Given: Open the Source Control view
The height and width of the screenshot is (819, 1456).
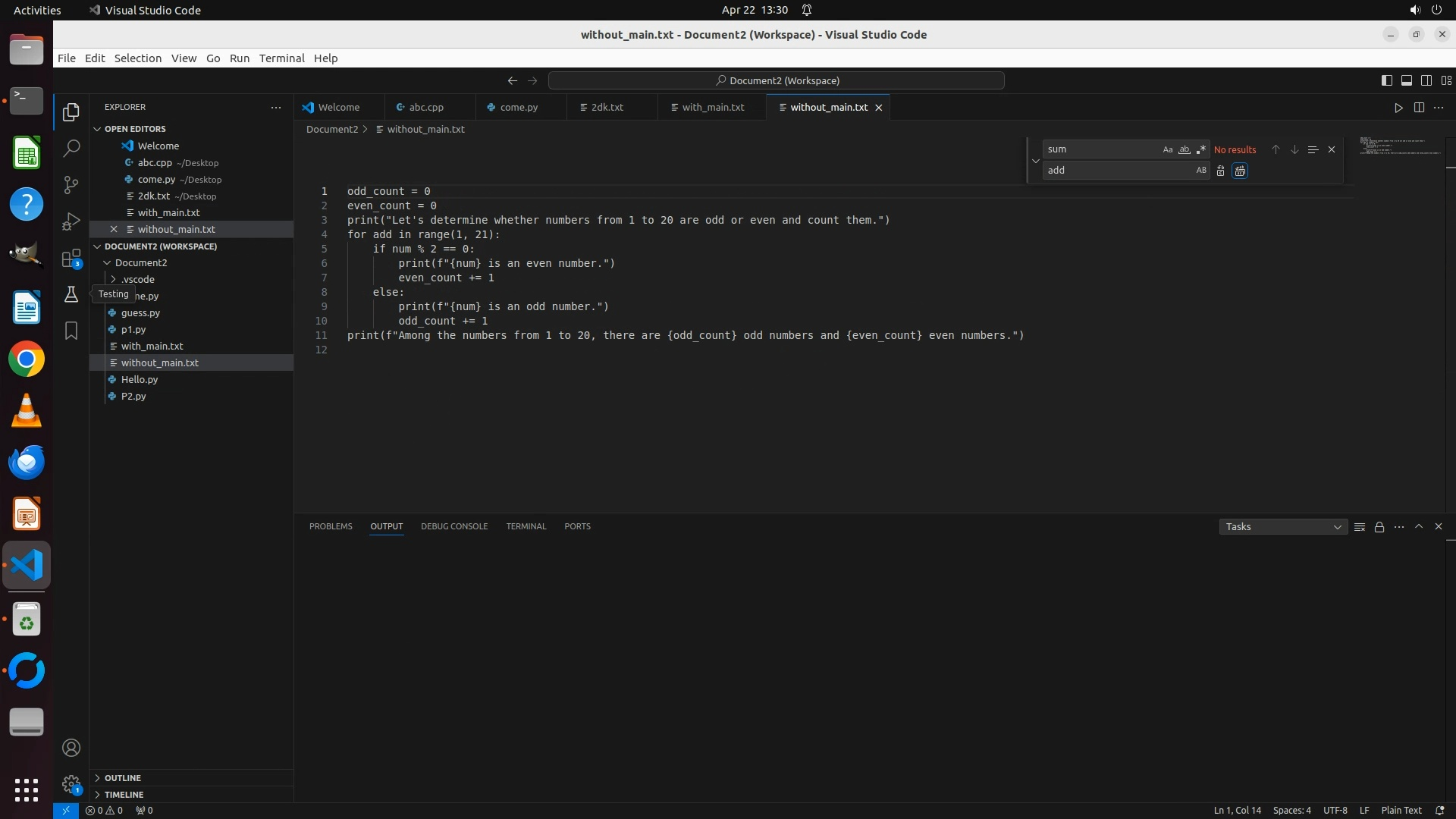Looking at the screenshot, I should point(71,184).
